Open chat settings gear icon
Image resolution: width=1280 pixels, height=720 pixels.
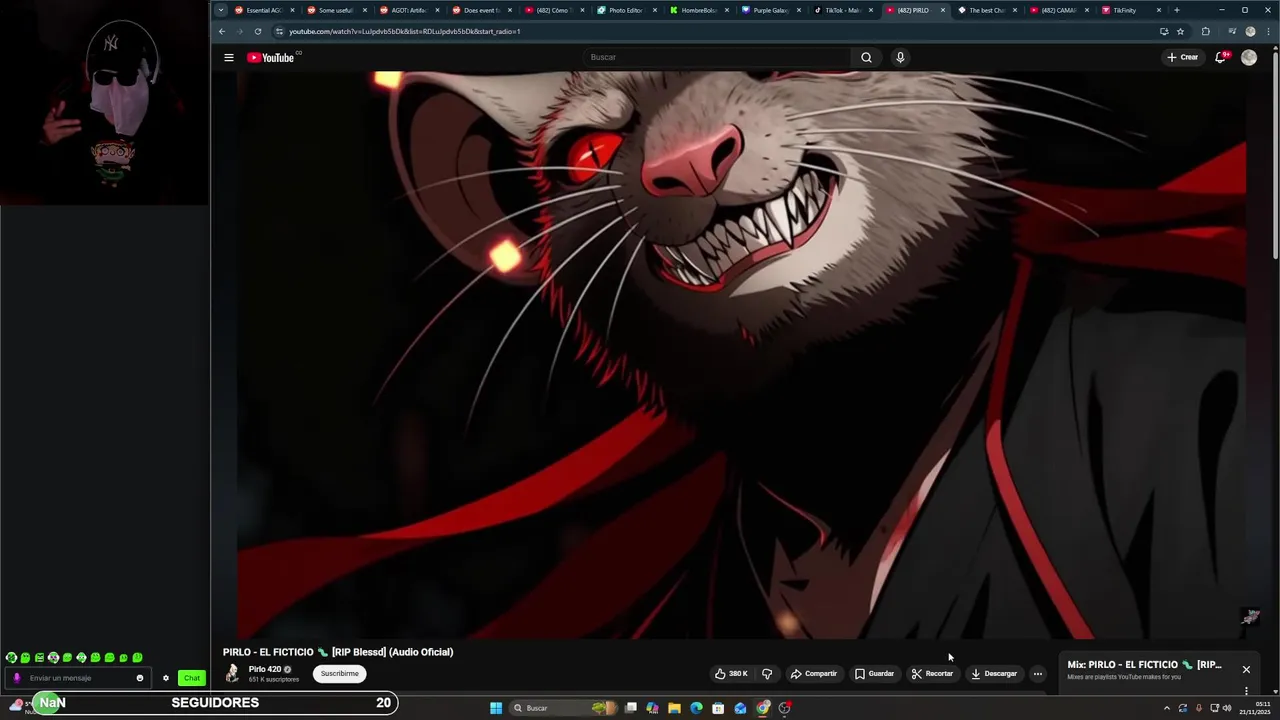(x=166, y=678)
